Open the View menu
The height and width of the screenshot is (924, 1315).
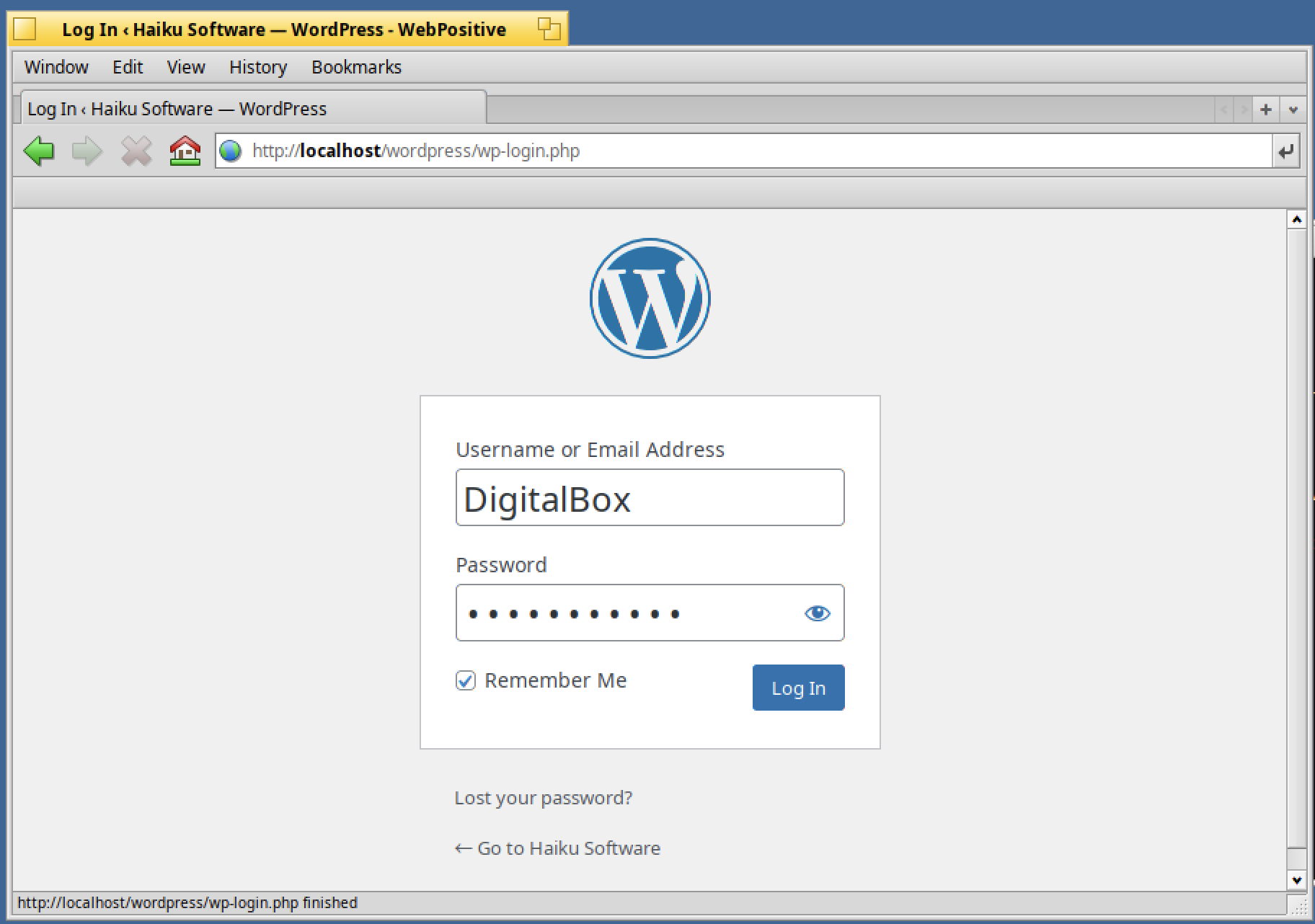click(186, 67)
